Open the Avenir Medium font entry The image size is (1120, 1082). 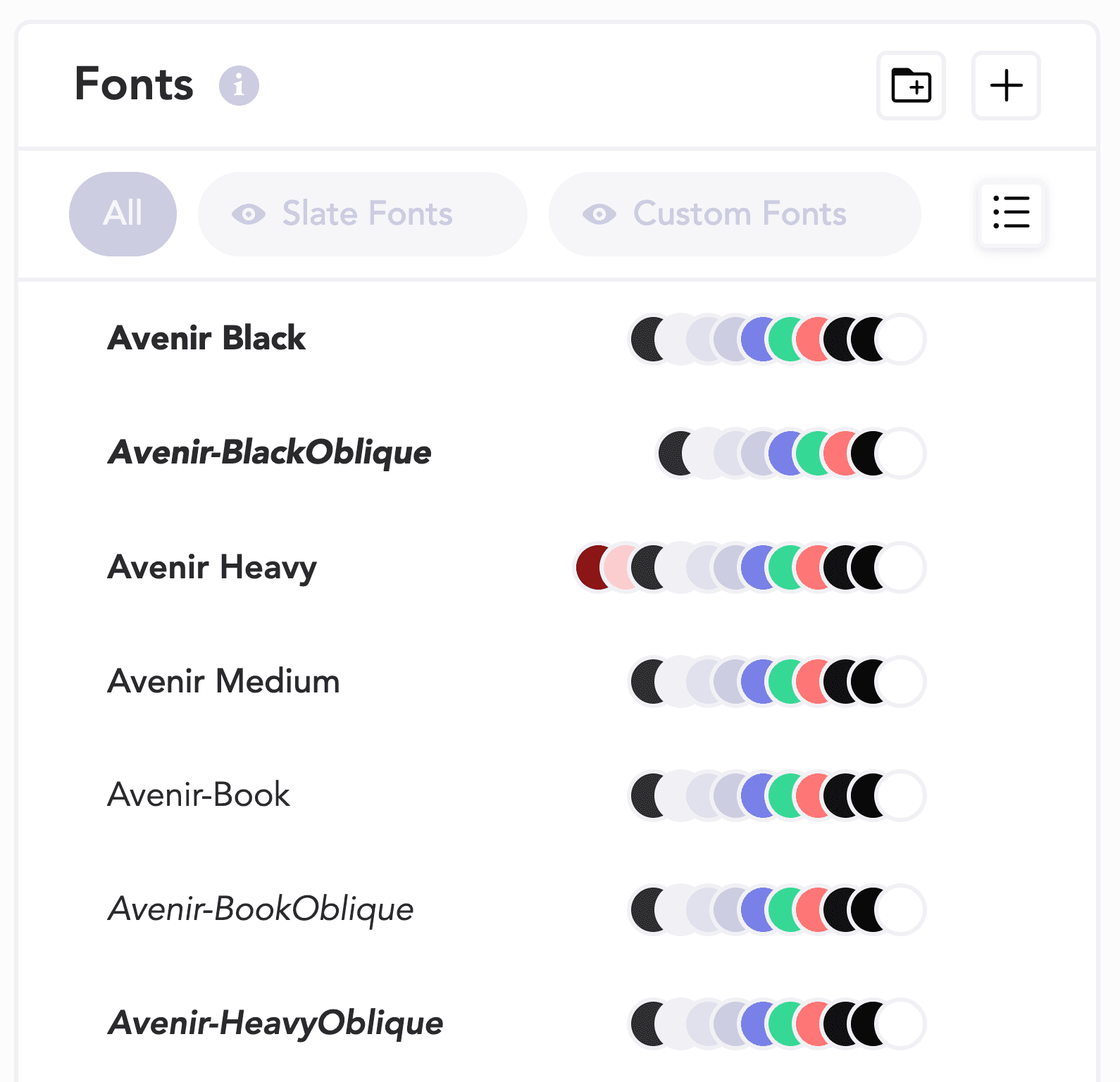coord(223,681)
